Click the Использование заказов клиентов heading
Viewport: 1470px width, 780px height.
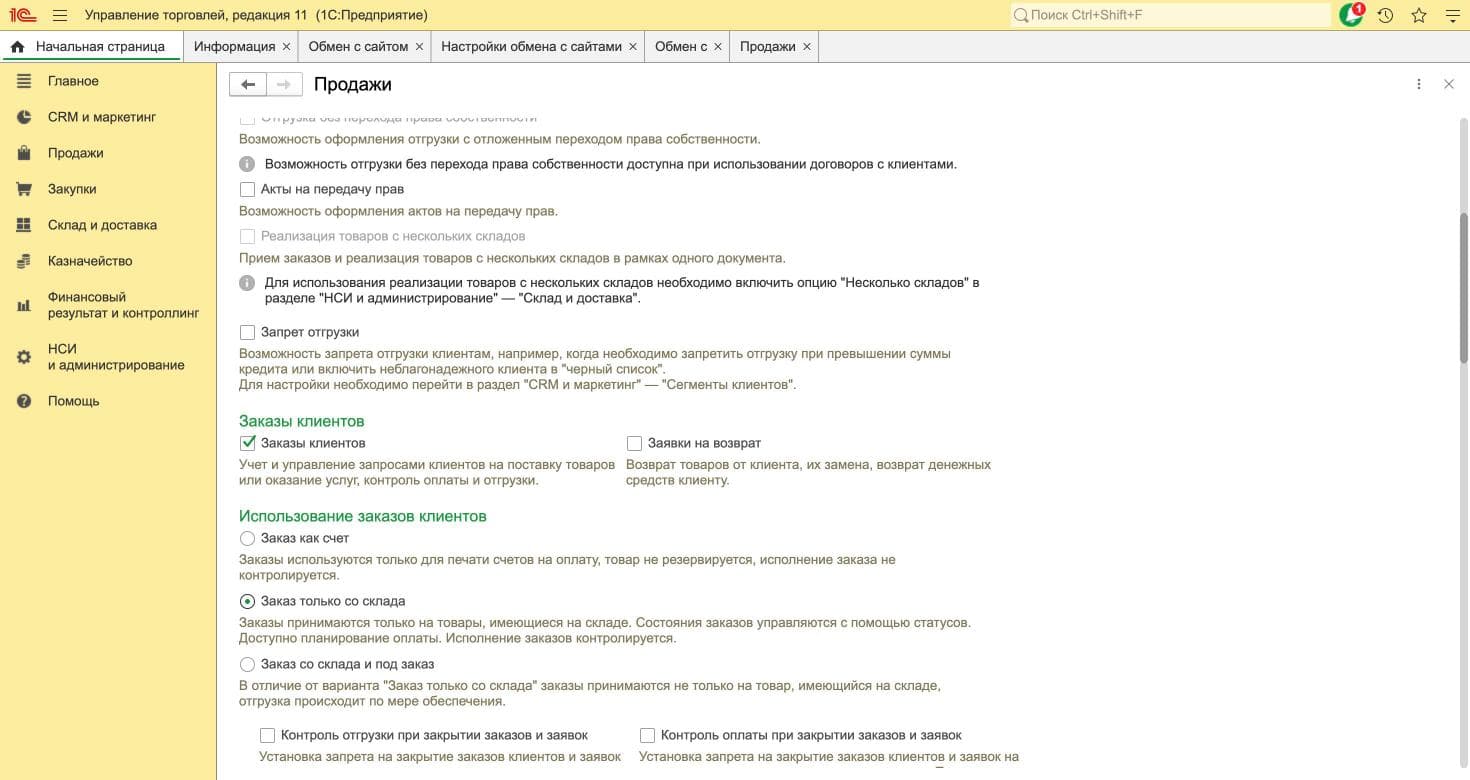pos(363,516)
